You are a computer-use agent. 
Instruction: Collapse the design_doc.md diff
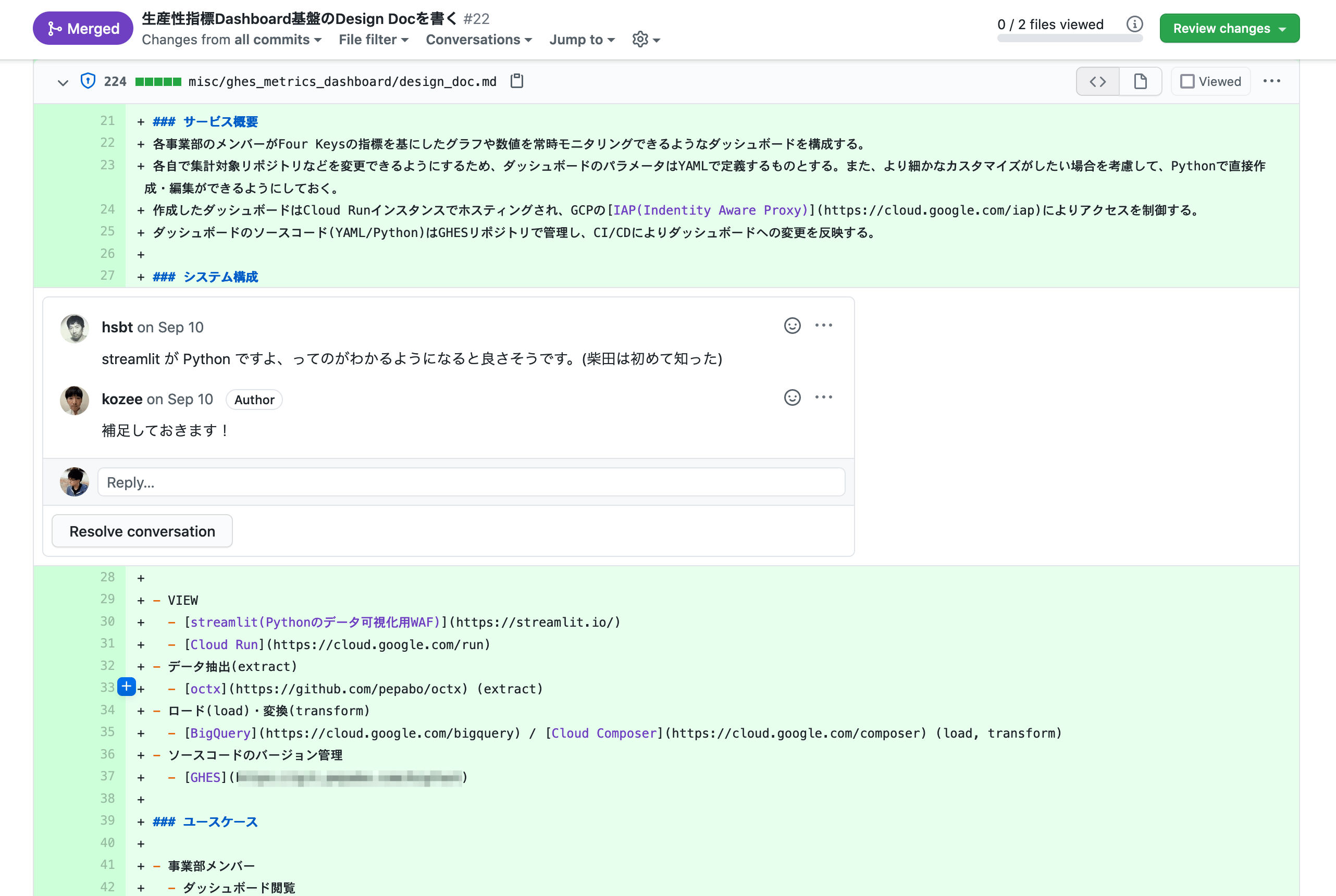(63, 82)
